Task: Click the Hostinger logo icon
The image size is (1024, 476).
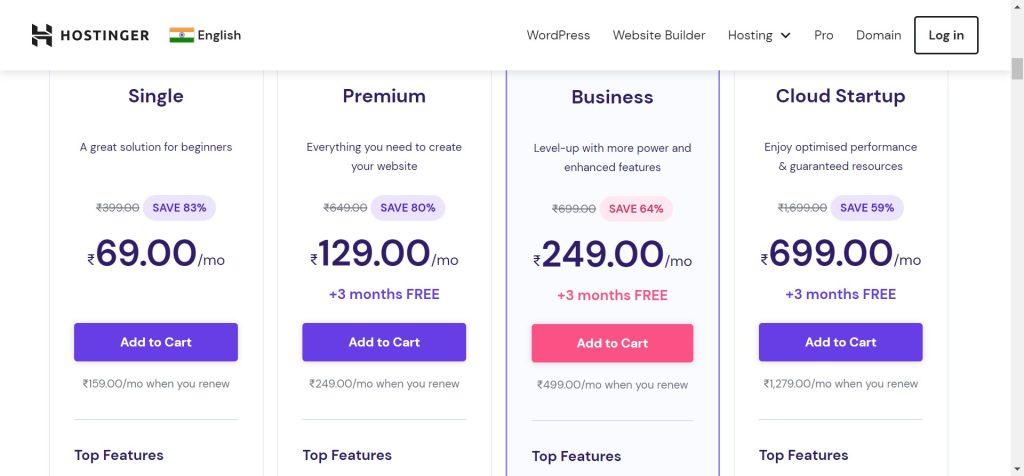Action: pyautogui.click(x=41, y=35)
